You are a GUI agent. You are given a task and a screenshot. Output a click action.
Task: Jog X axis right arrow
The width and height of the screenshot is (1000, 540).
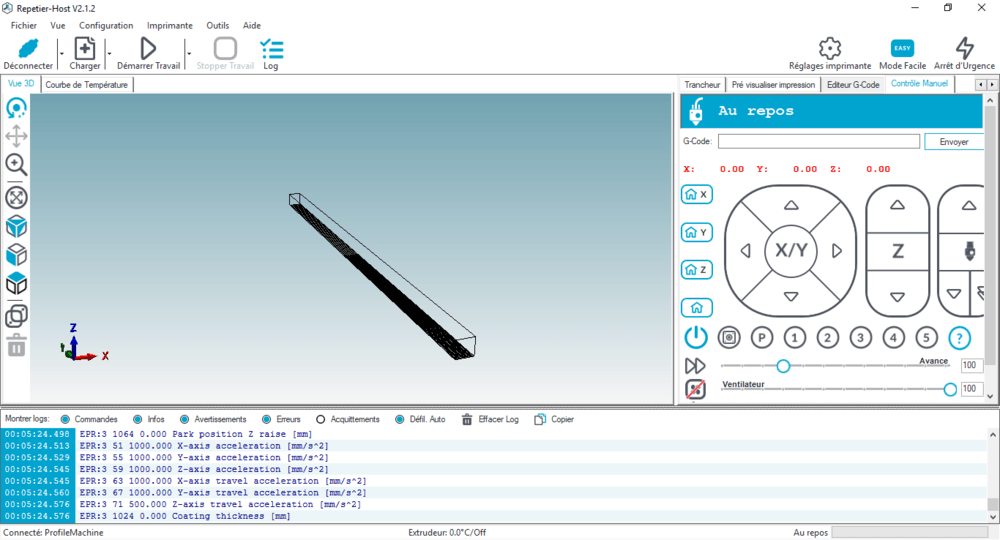point(837,251)
